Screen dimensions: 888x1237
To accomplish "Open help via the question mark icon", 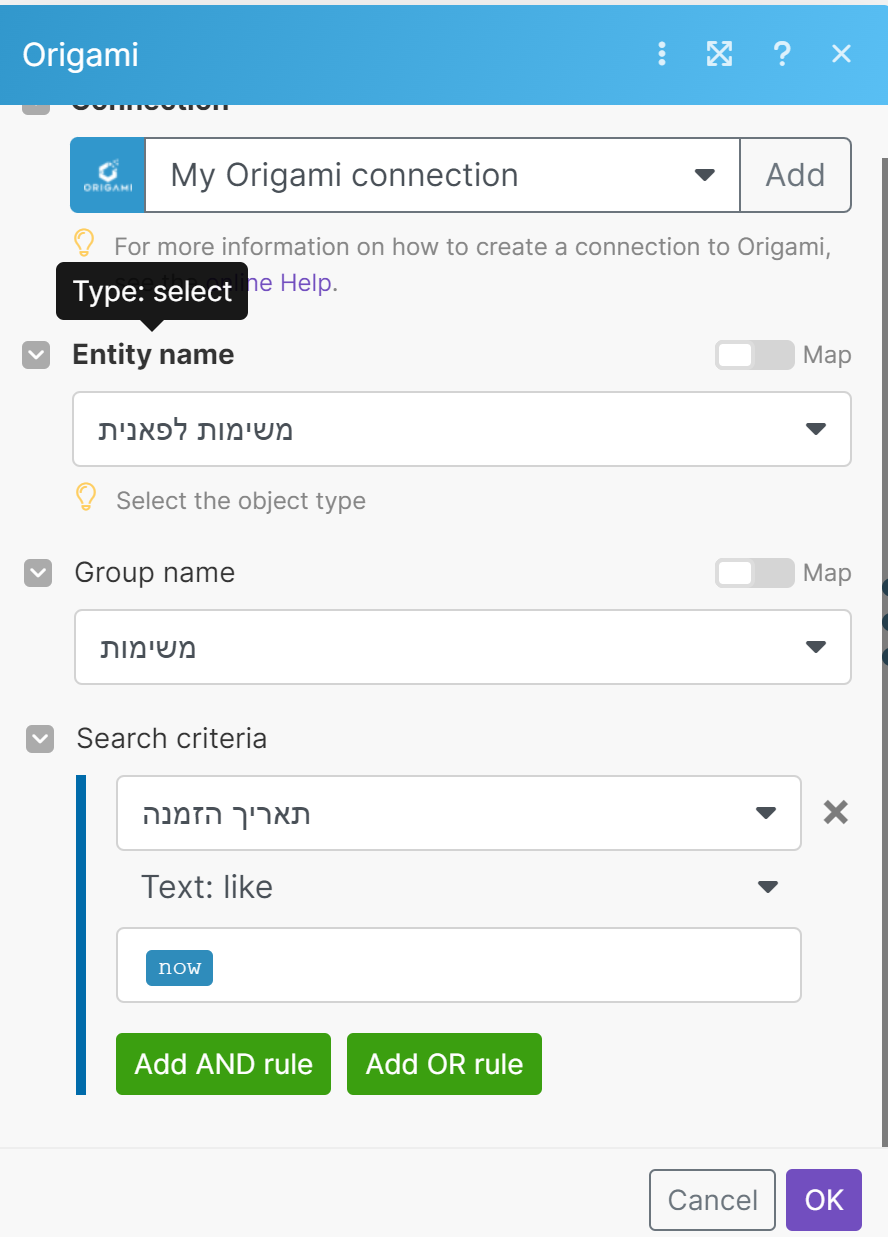I will coord(782,54).
